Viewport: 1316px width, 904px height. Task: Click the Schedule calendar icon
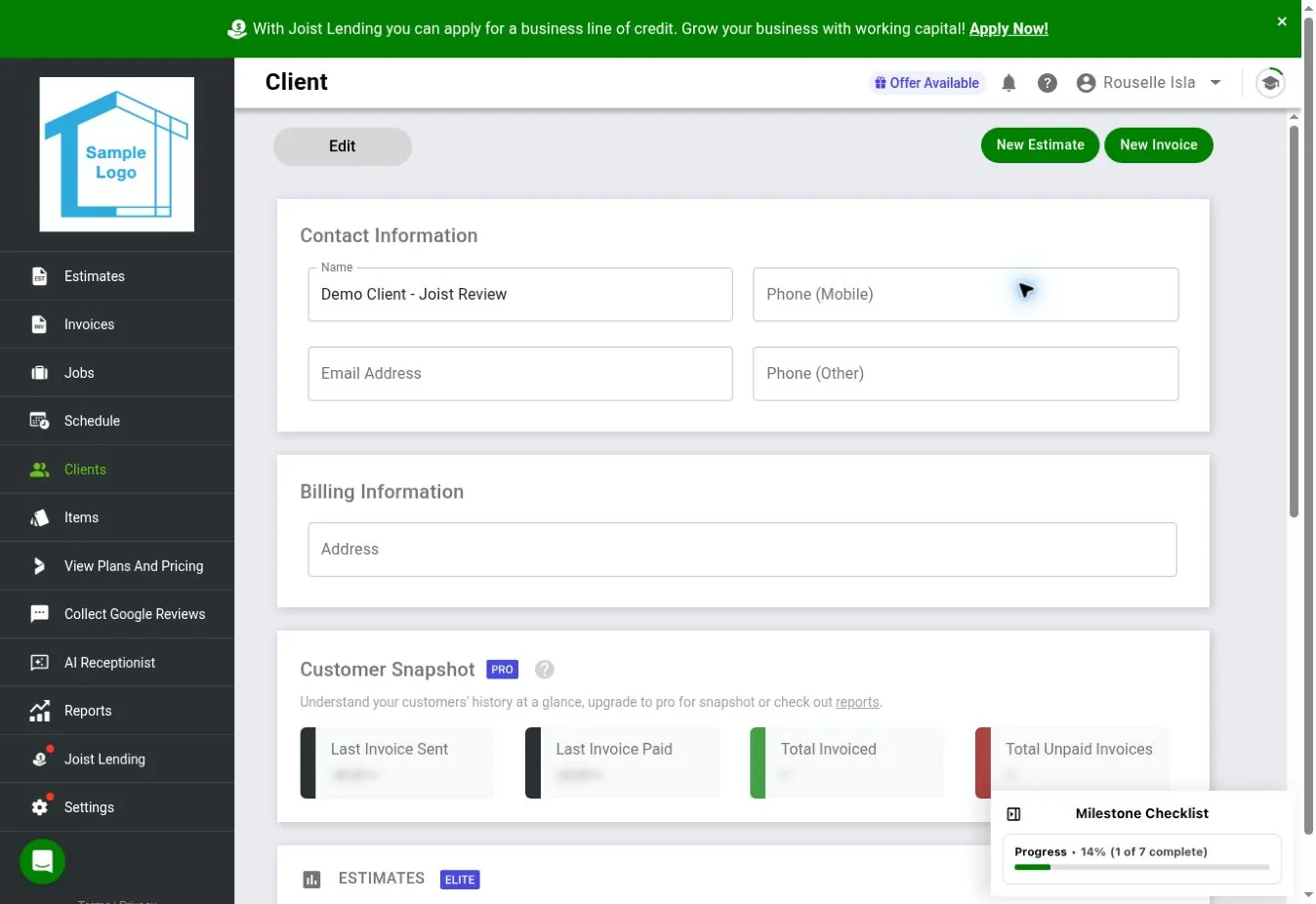point(39,421)
